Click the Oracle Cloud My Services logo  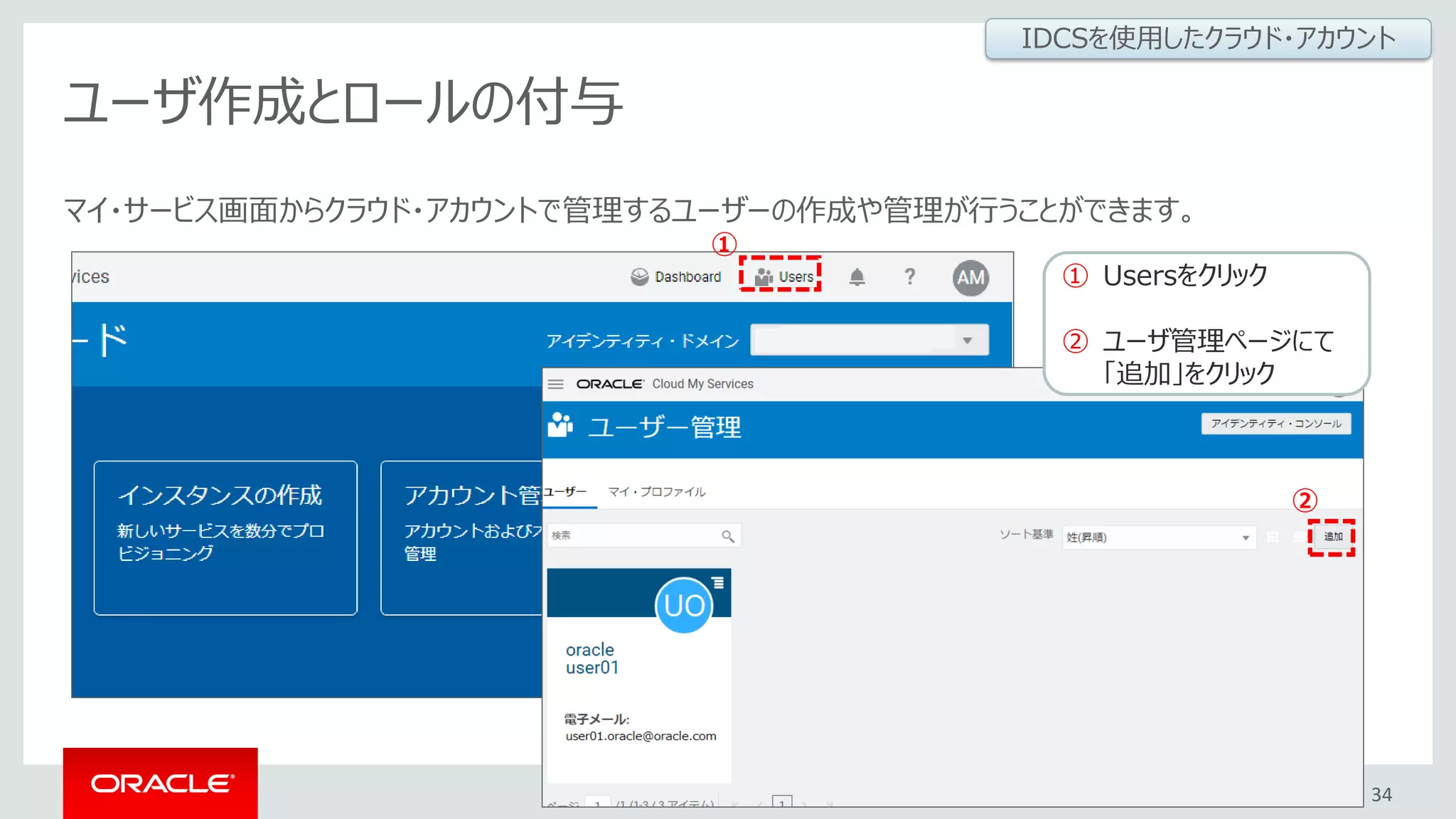(664, 384)
